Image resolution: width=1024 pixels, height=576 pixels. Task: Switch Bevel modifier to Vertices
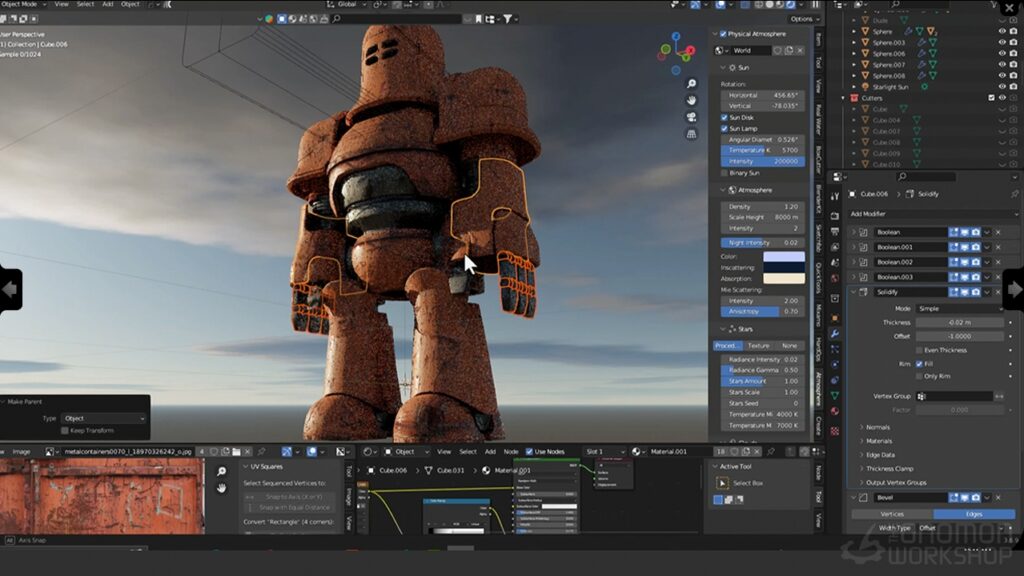point(892,514)
